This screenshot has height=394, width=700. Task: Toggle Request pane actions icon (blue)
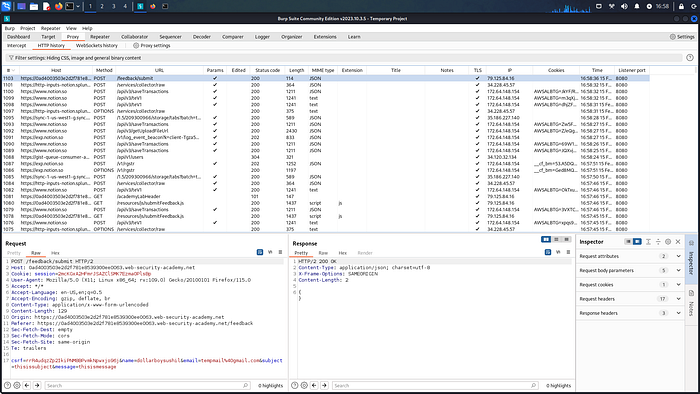coord(260,252)
